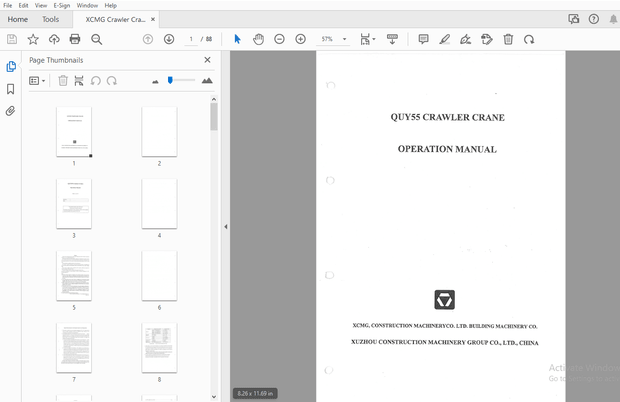
Task: Go to previous page arrow
Action: pos(148,39)
